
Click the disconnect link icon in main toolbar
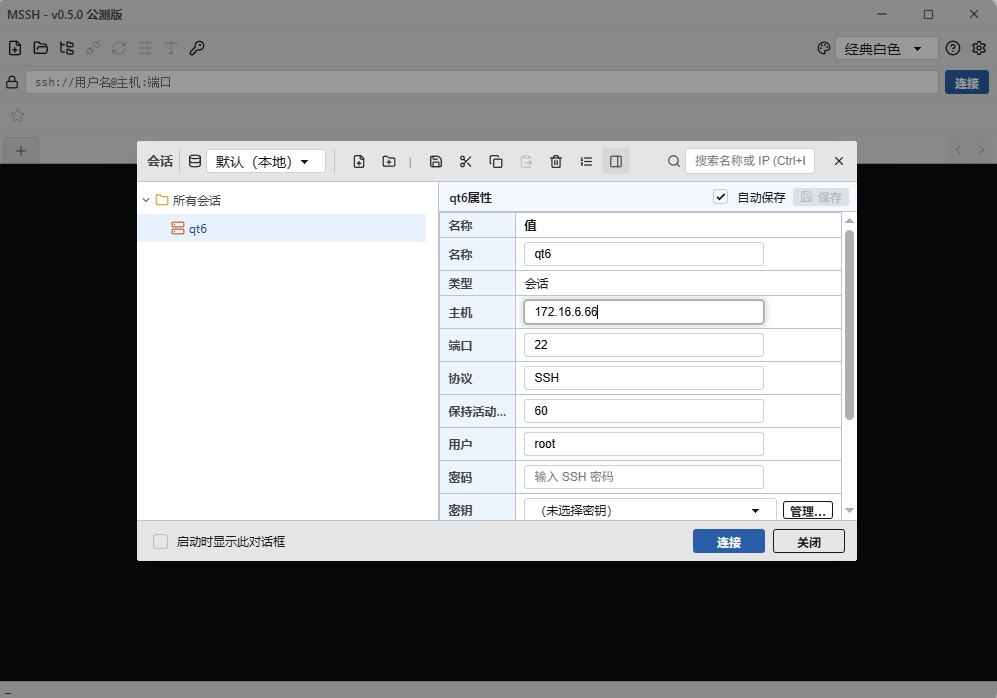[x=93, y=48]
